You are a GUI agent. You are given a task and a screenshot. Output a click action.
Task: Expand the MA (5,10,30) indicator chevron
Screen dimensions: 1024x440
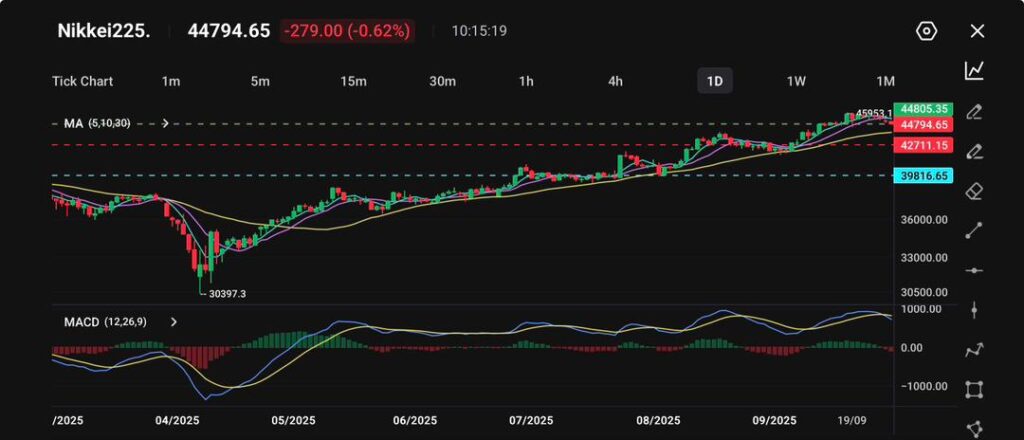165,124
